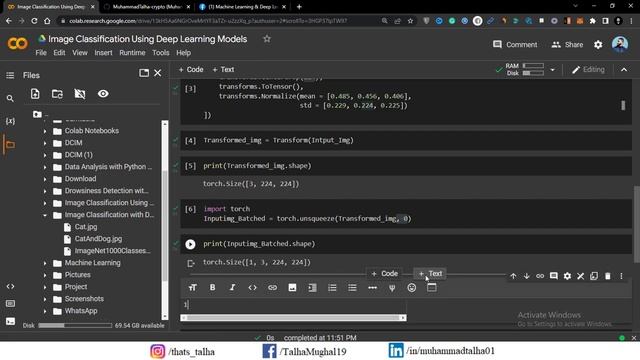Close the Files pane
This screenshot has height=360, width=640.
[158, 73]
